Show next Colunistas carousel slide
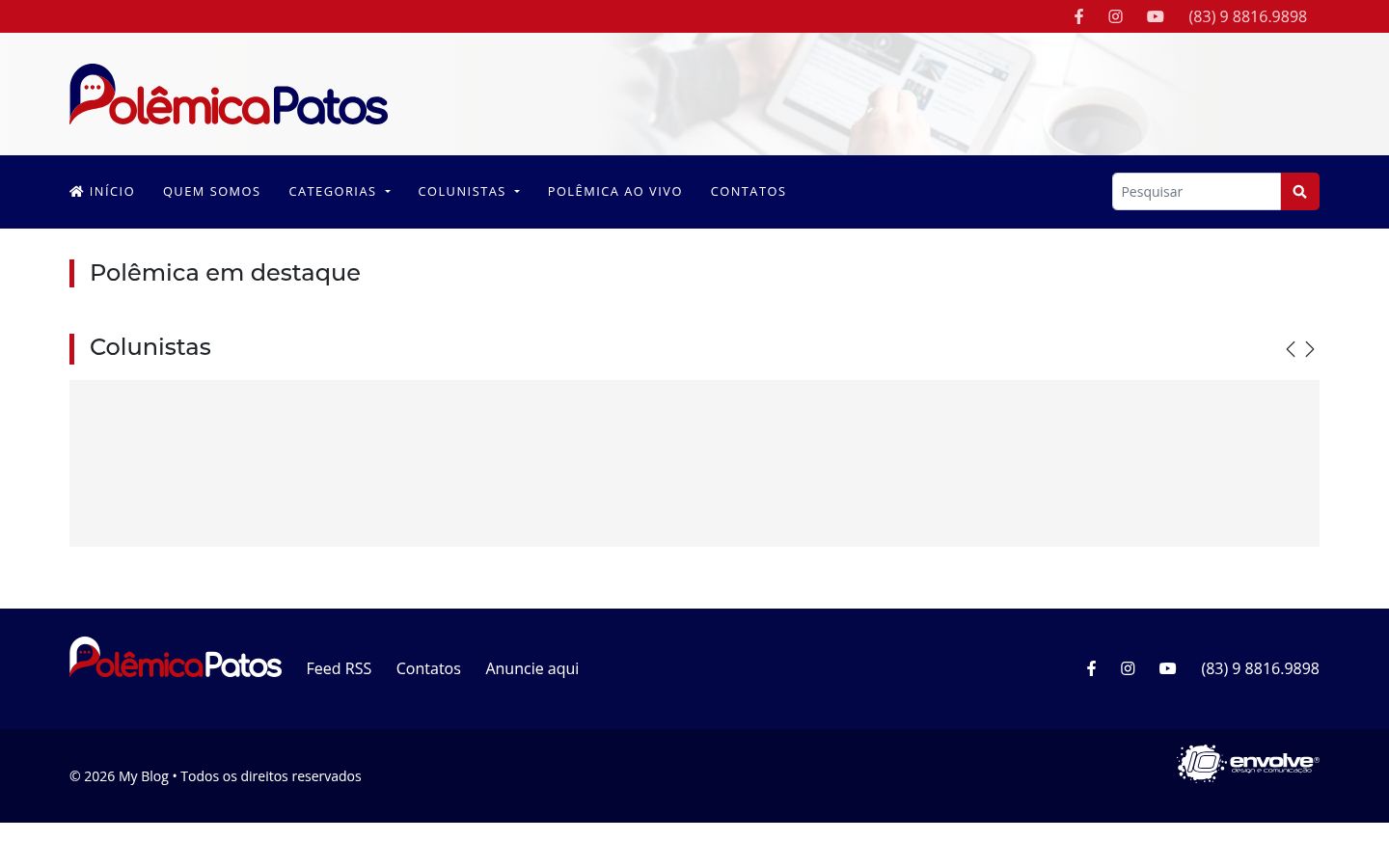1389x868 pixels. point(1310,349)
